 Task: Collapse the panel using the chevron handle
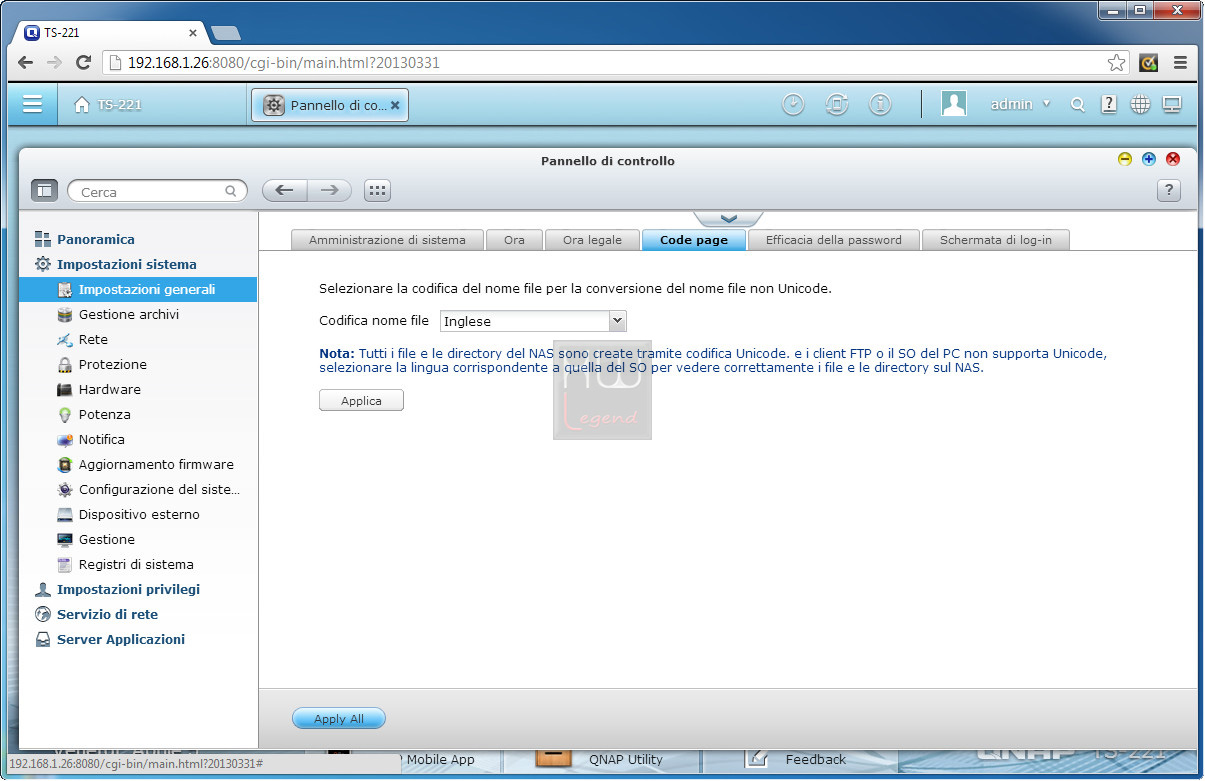[x=728, y=218]
